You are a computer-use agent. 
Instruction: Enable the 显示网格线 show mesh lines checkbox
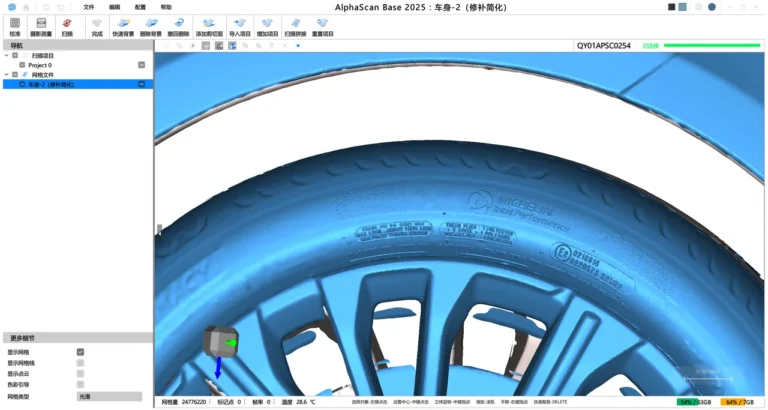click(80, 363)
